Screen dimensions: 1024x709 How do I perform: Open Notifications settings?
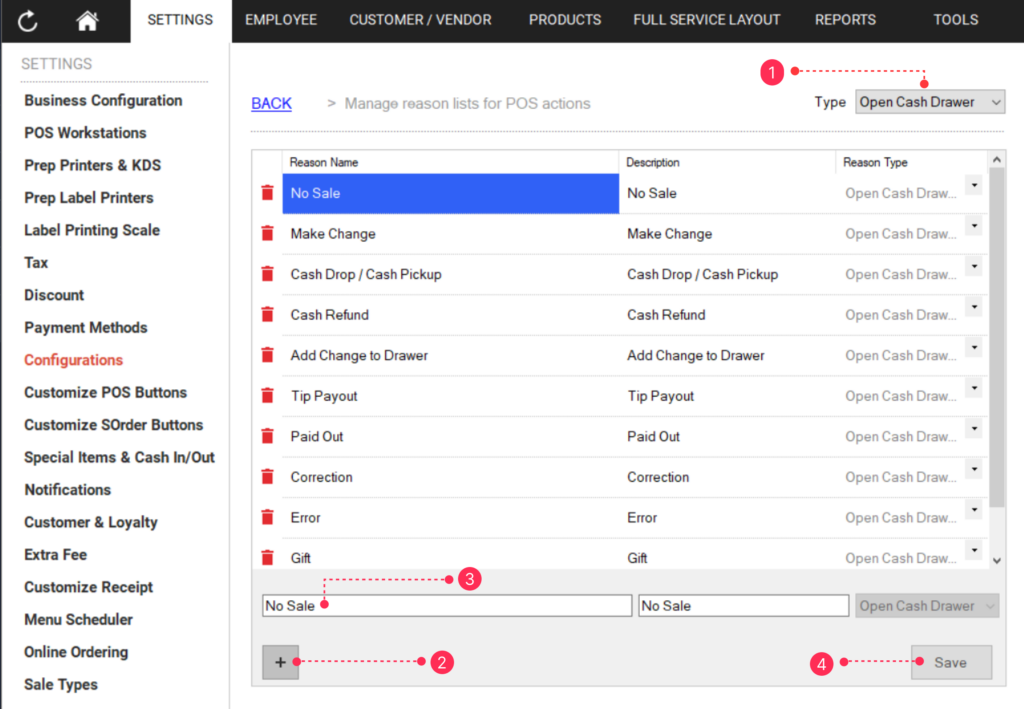click(x=68, y=490)
